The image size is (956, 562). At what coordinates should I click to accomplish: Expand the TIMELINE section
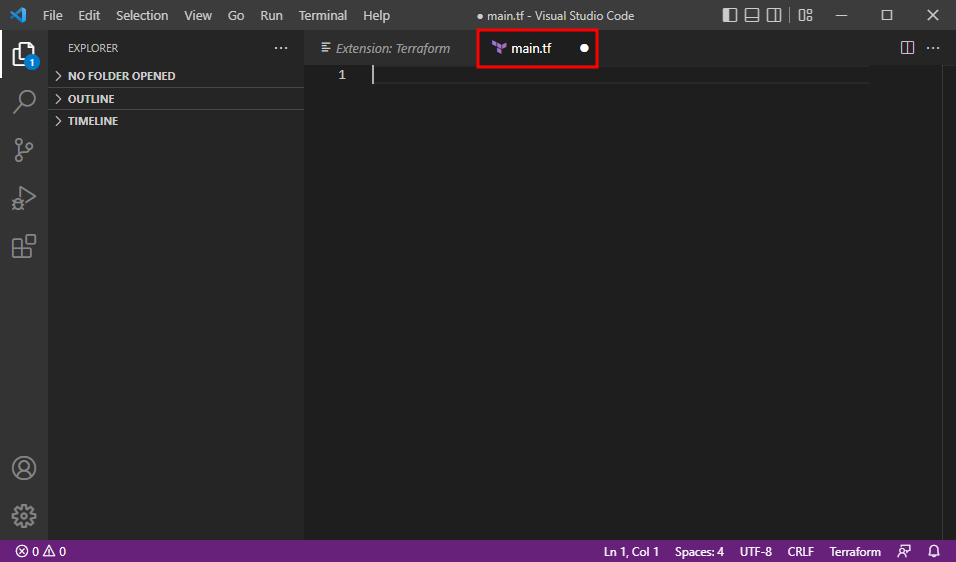pyautogui.click(x=176, y=121)
